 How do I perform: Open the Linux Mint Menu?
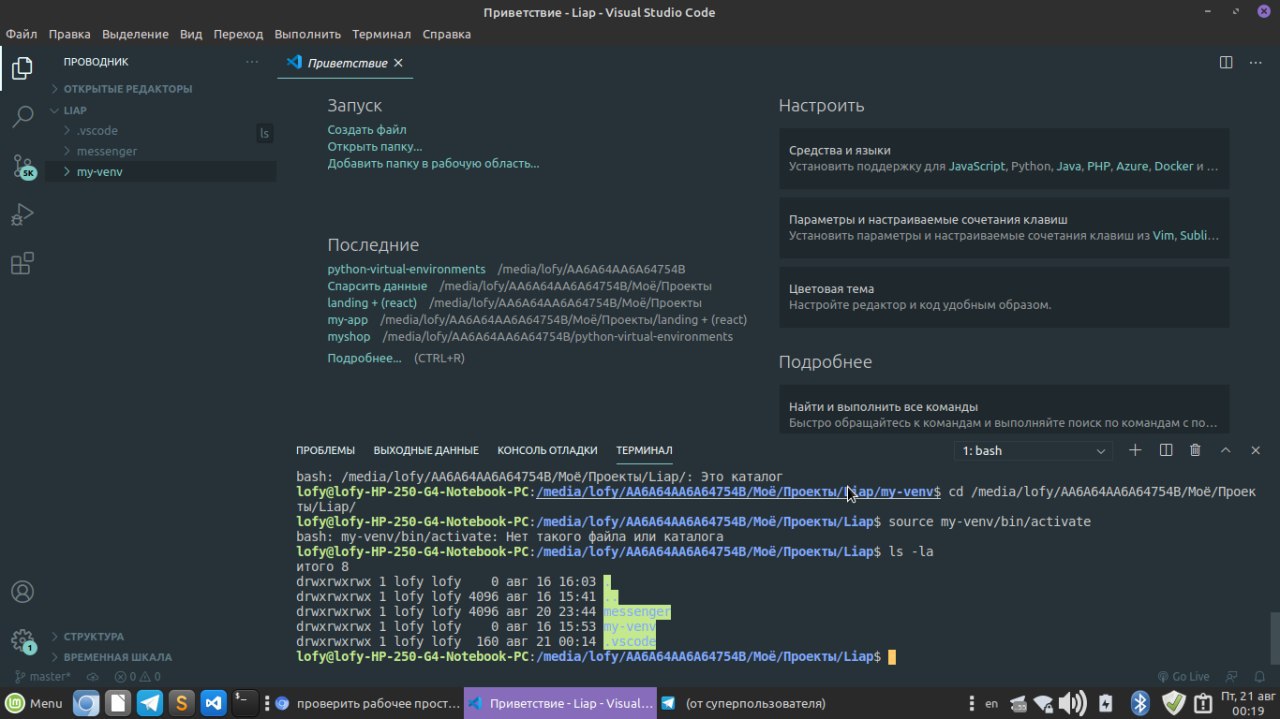(x=34, y=703)
